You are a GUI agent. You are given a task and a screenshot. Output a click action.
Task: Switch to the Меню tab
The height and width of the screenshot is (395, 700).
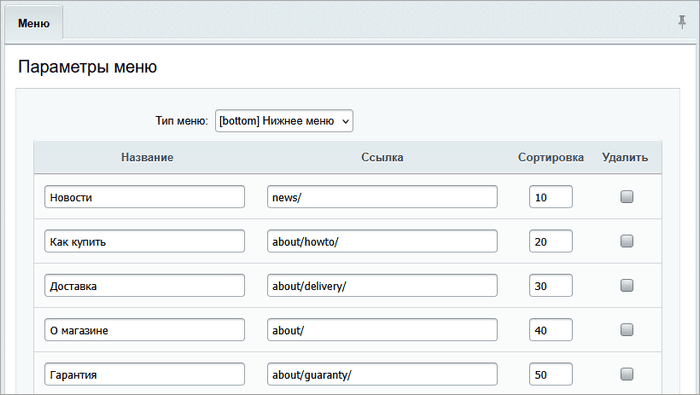tap(33, 23)
